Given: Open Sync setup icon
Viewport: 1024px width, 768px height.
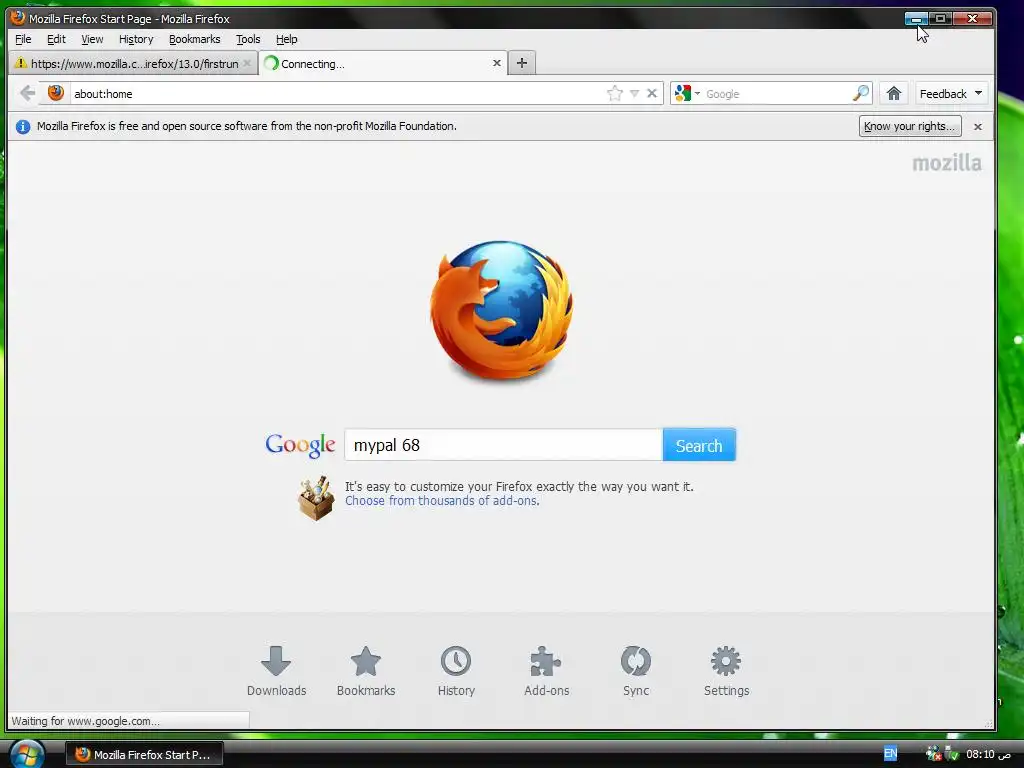Looking at the screenshot, I should pyautogui.click(x=635, y=671).
